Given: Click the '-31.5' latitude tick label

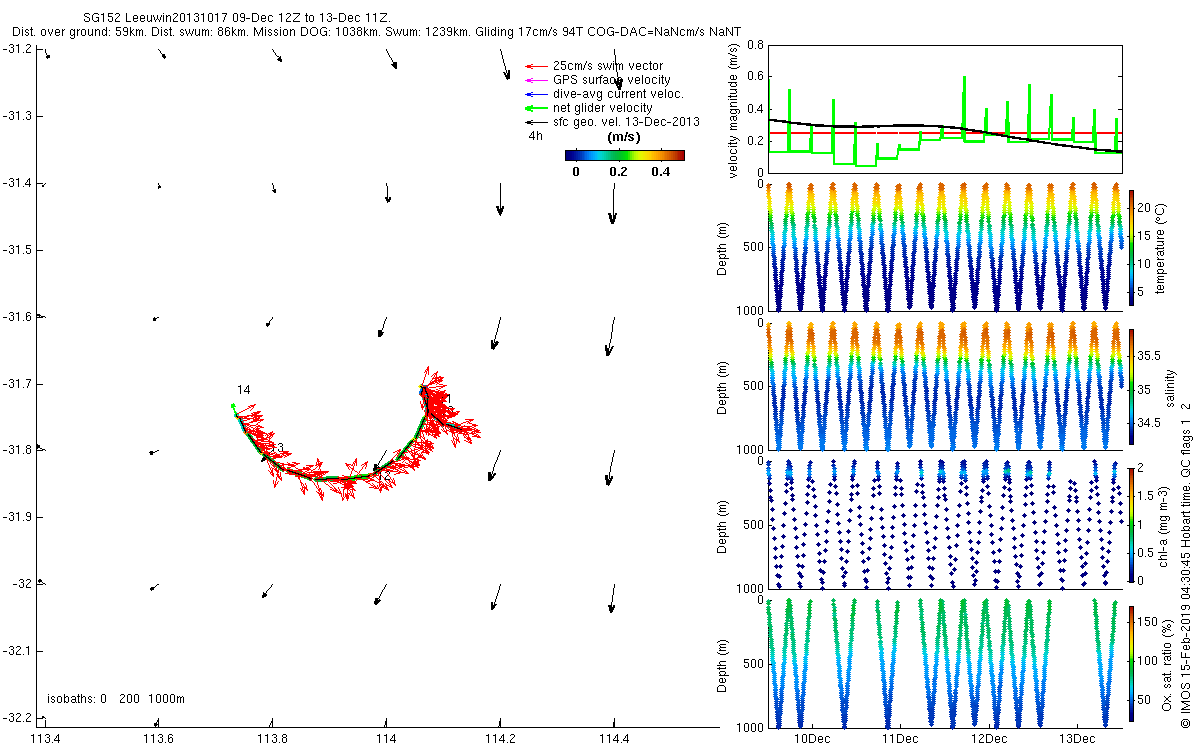Looking at the screenshot, I should coord(17,249).
